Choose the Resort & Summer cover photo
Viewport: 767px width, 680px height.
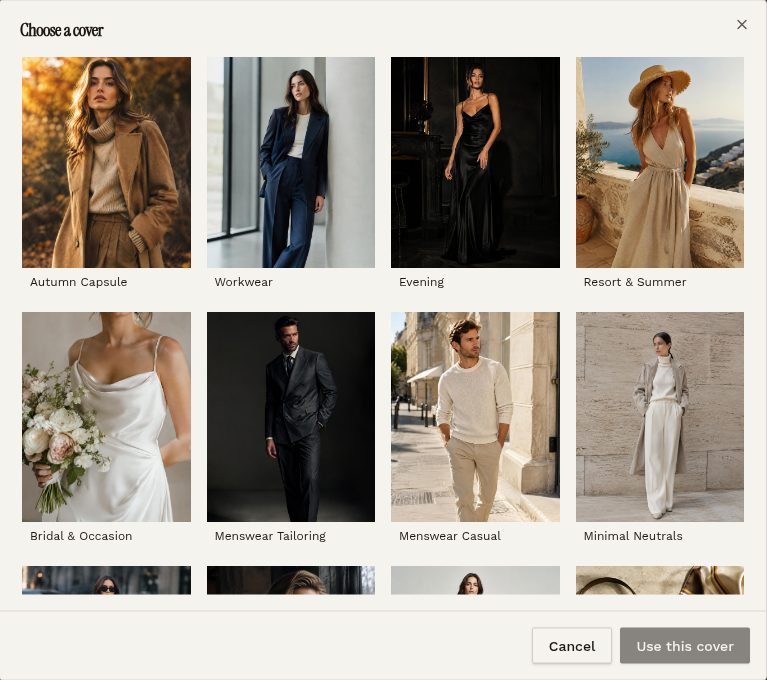click(x=660, y=162)
